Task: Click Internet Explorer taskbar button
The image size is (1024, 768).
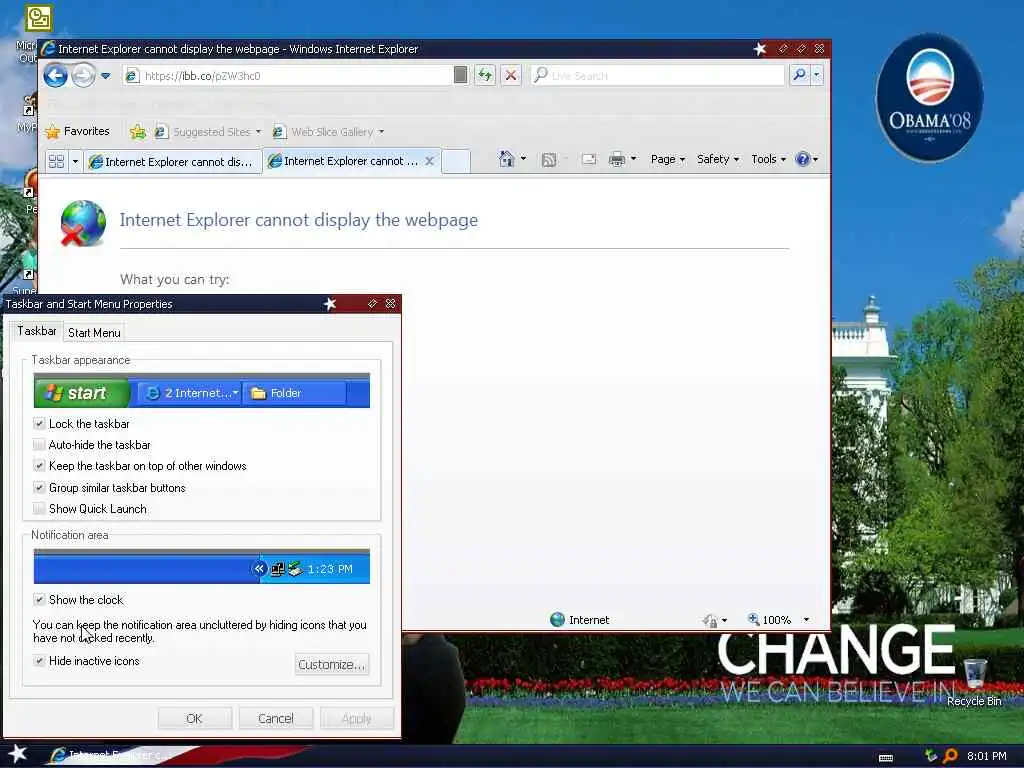Action: (108, 755)
